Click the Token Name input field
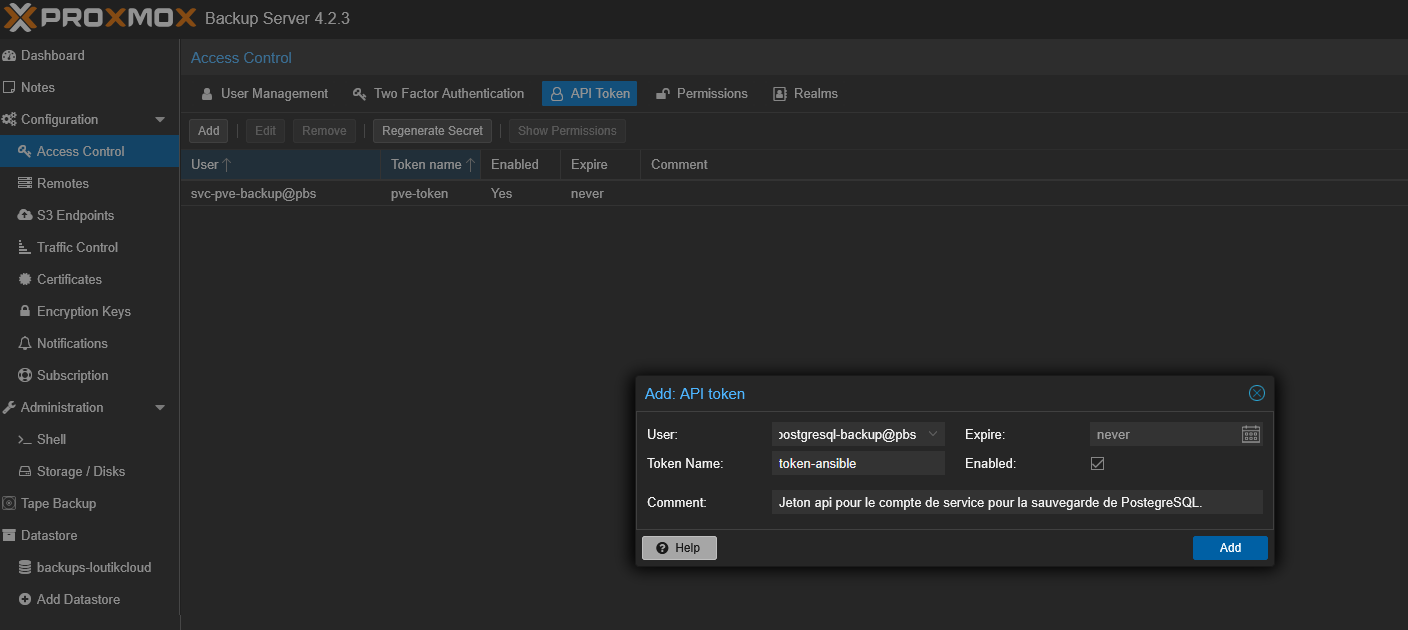1408x630 pixels. pyautogui.click(x=858, y=463)
